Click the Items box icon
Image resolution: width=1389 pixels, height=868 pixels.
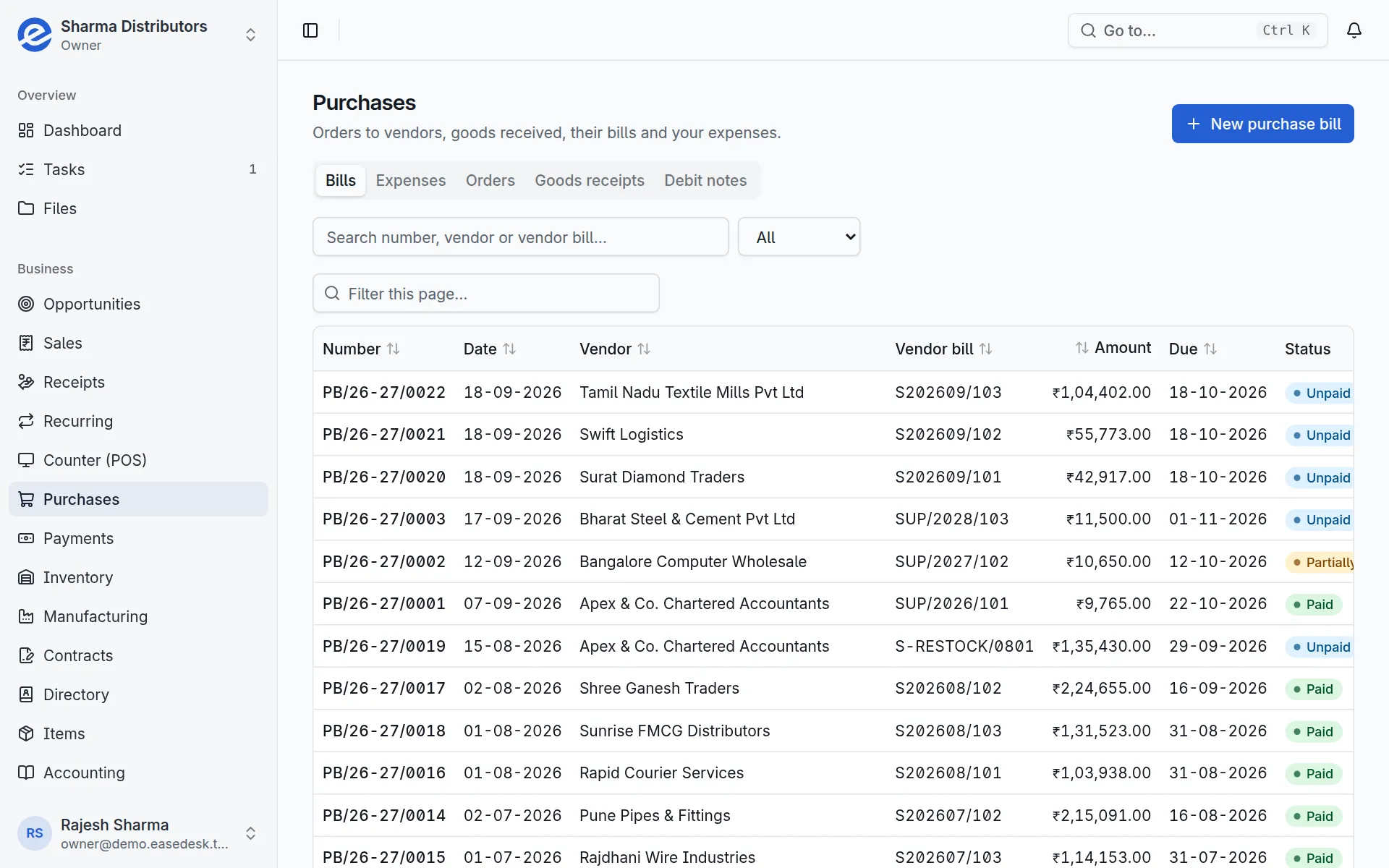26,733
